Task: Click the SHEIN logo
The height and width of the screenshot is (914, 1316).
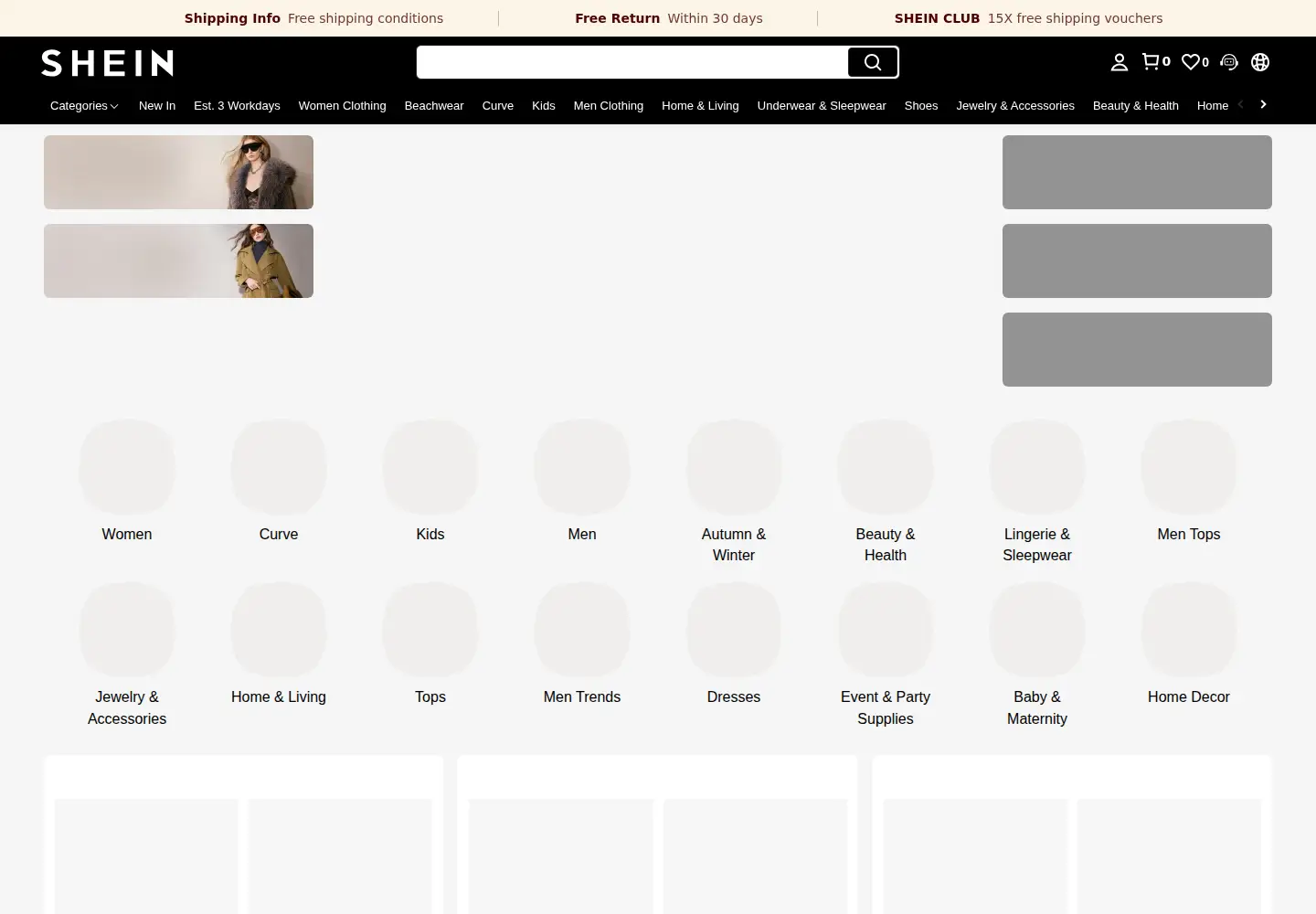Action: tap(107, 62)
